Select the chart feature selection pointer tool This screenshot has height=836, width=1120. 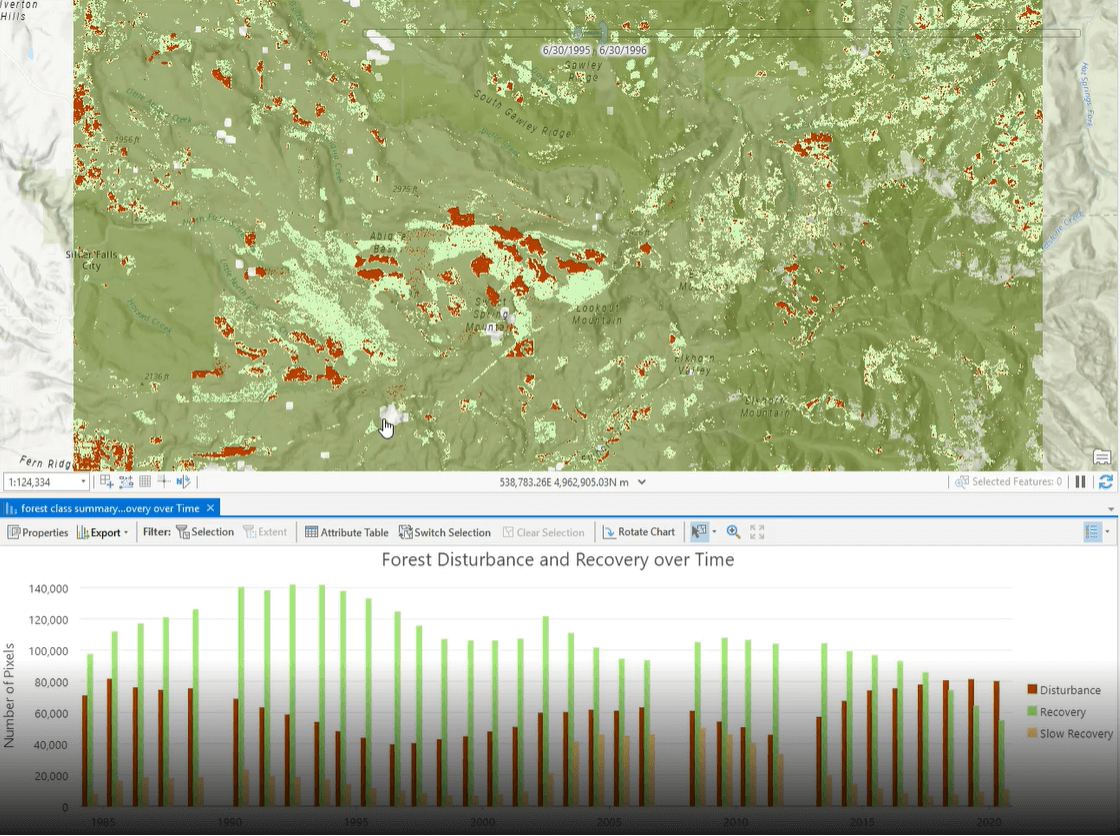coord(698,531)
